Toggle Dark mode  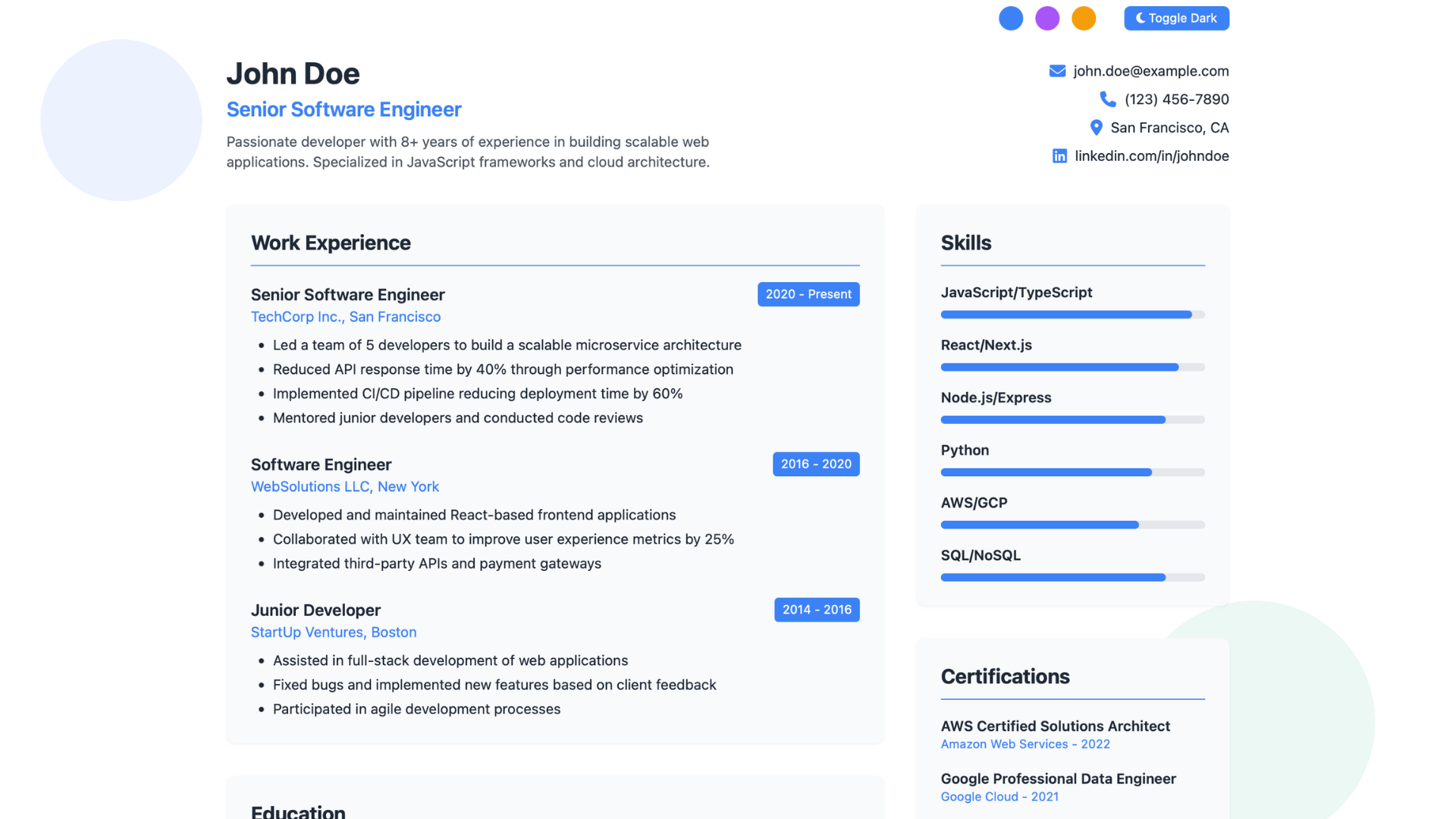click(x=1176, y=17)
